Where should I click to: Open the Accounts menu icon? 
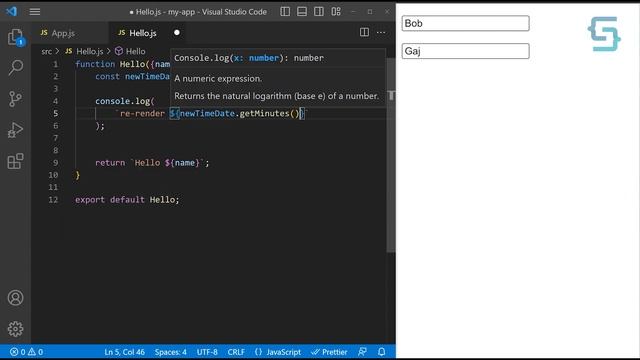[x=16, y=298]
